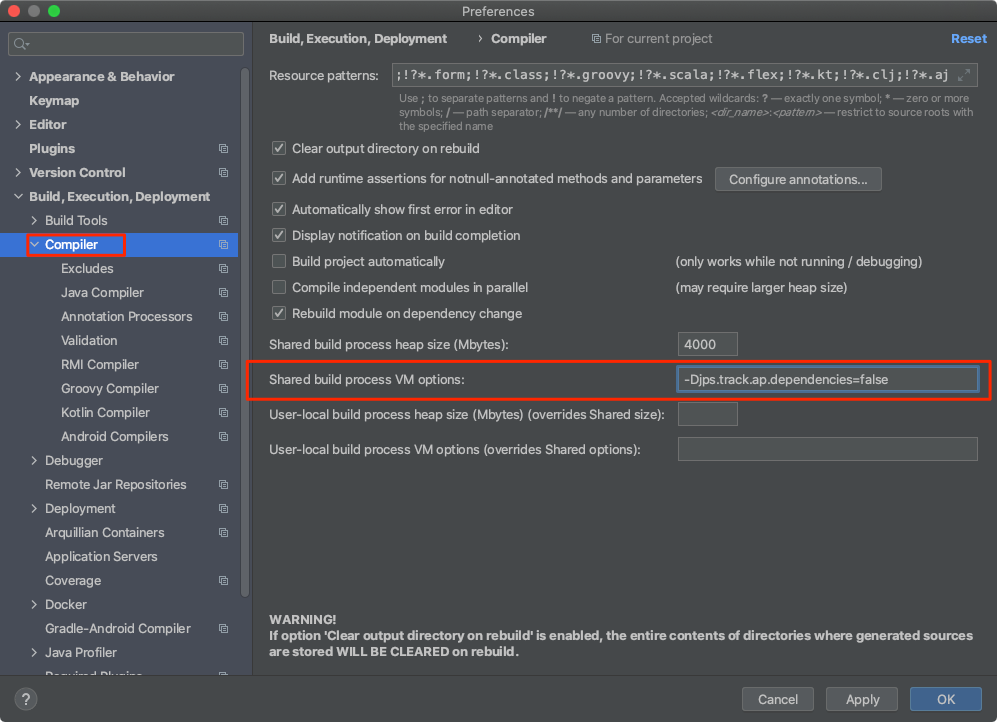Click the project-level icon beside Validation
The image size is (997, 722).
(223, 341)
